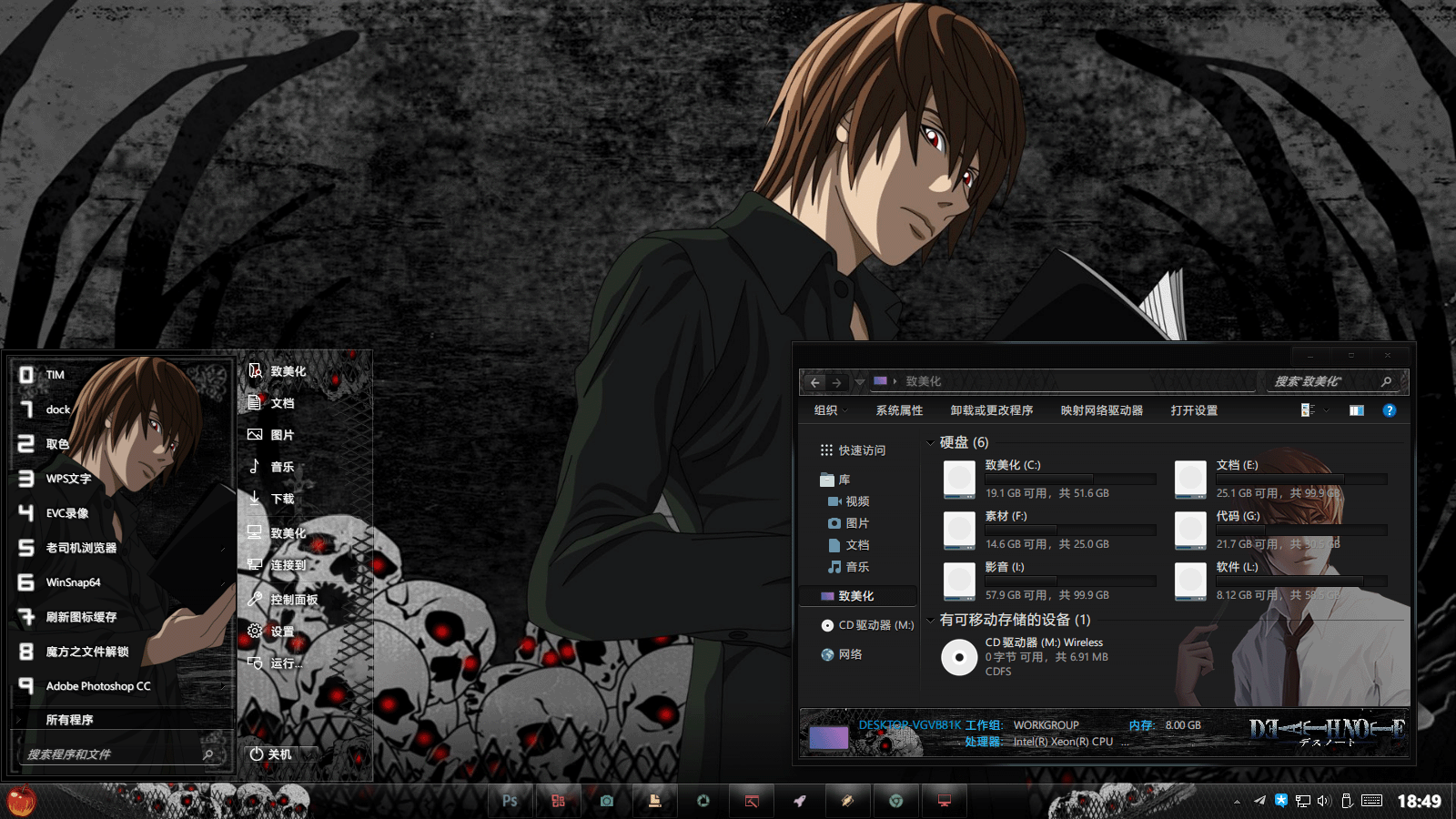
Task: Open 魔方之文件解锁 program
Action: coord(120,652)
